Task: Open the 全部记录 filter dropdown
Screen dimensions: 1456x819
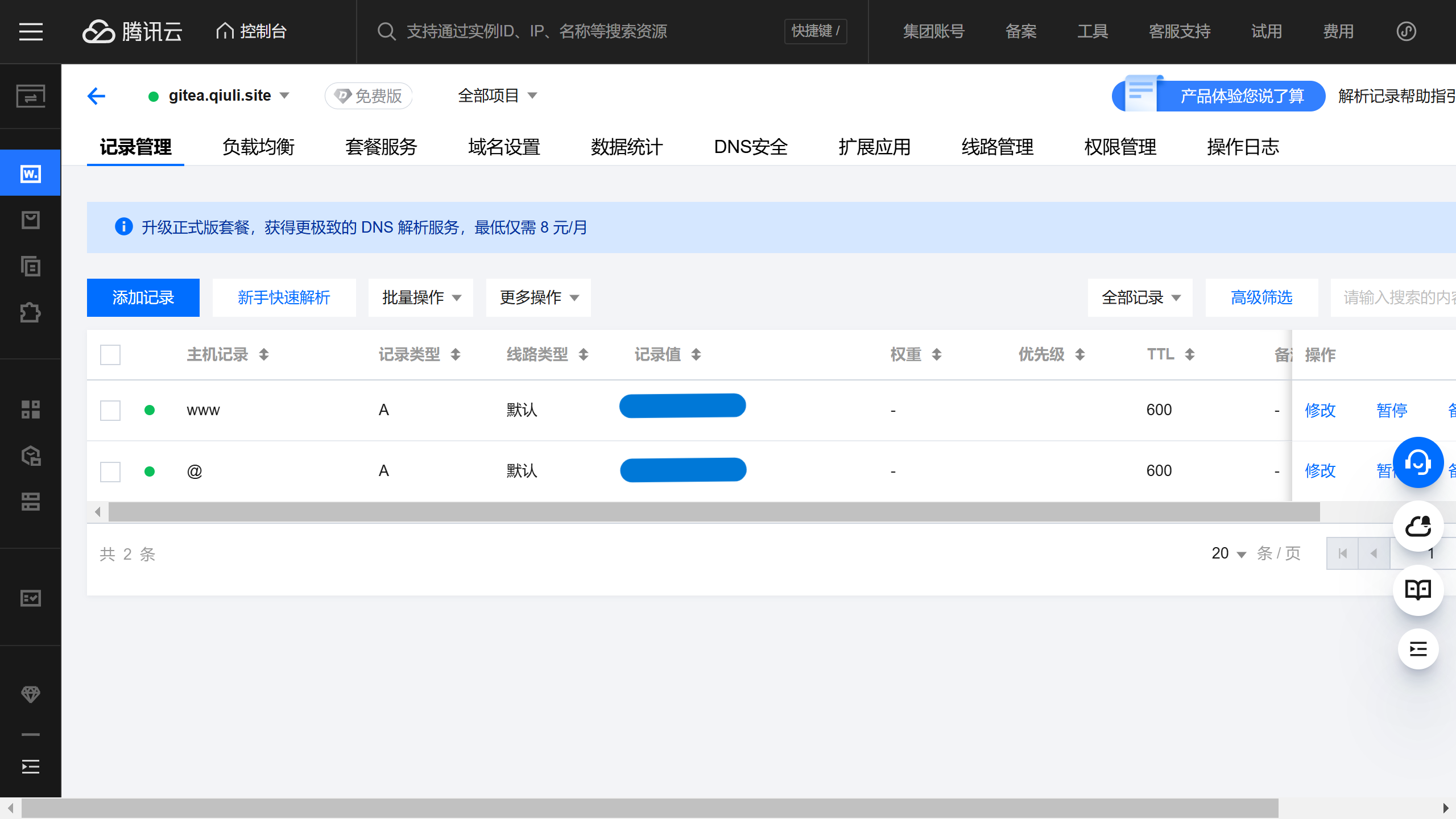Action: tap(1140, 297)
